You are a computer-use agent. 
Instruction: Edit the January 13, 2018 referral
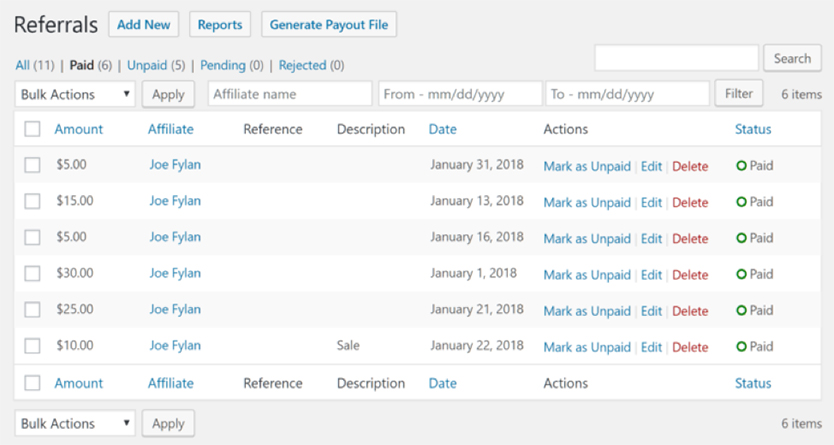coord(651,202)
